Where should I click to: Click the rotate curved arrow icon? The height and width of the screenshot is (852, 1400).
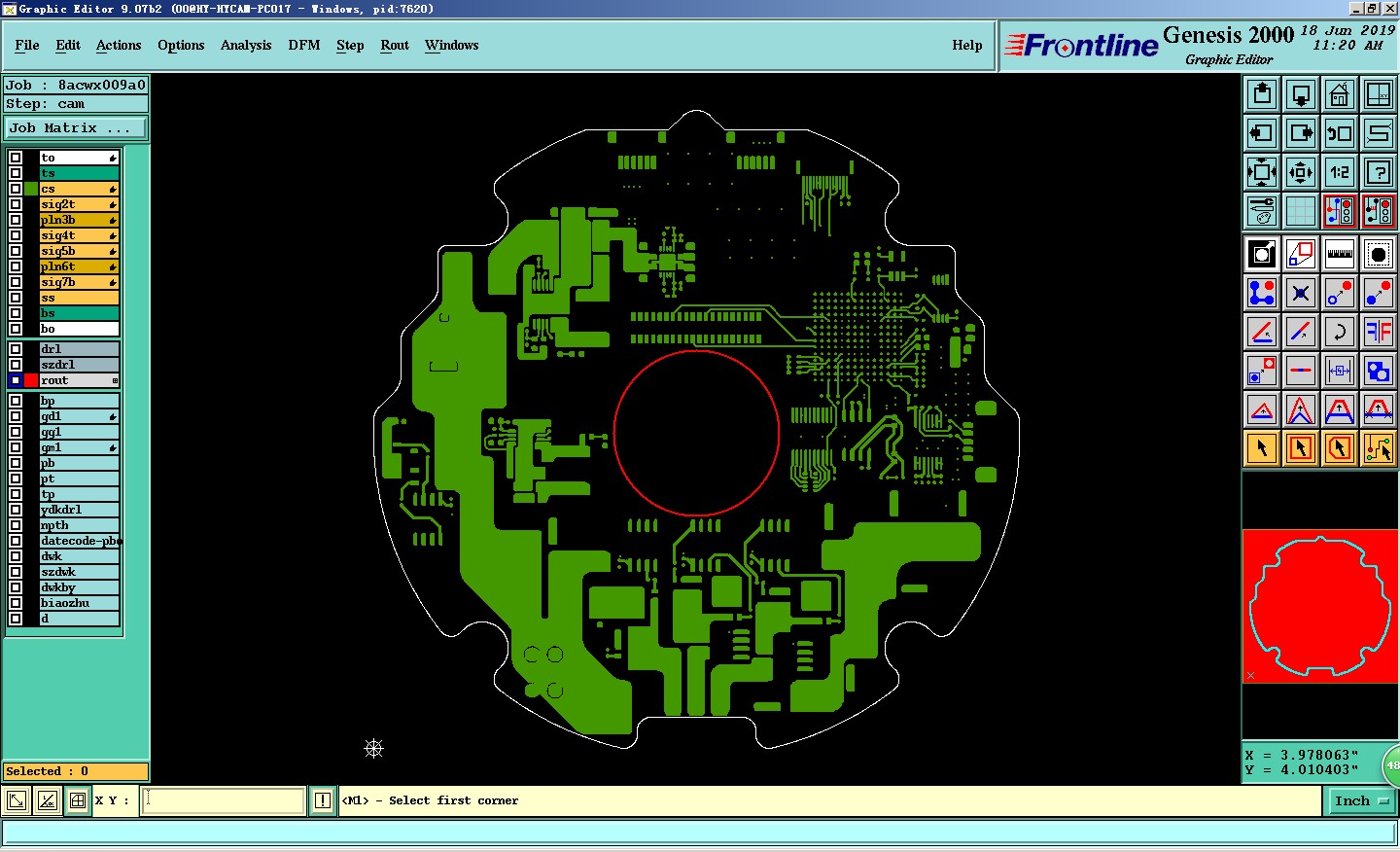1340,332
